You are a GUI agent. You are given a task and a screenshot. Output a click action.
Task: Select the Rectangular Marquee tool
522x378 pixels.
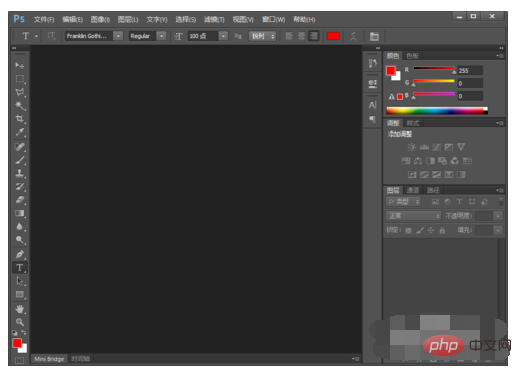(x=20, y=79)
